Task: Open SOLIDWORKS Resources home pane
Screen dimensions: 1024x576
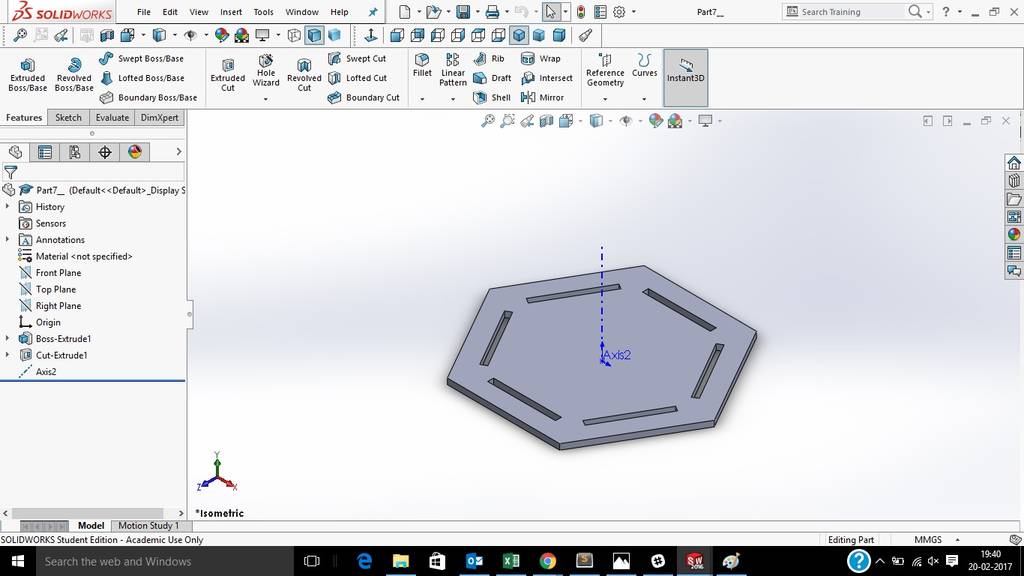Action: tap(1014, 163)
